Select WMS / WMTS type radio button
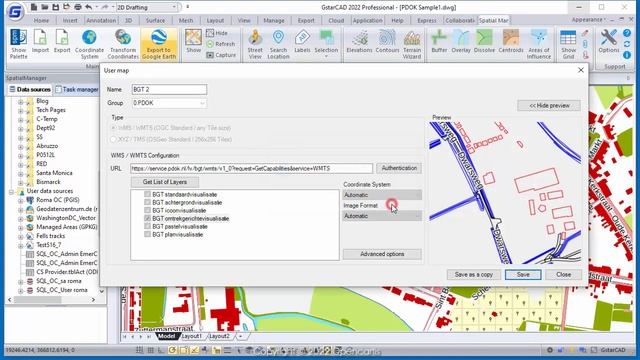The height and width of the screenshot is (360, 640). [113, 128]
